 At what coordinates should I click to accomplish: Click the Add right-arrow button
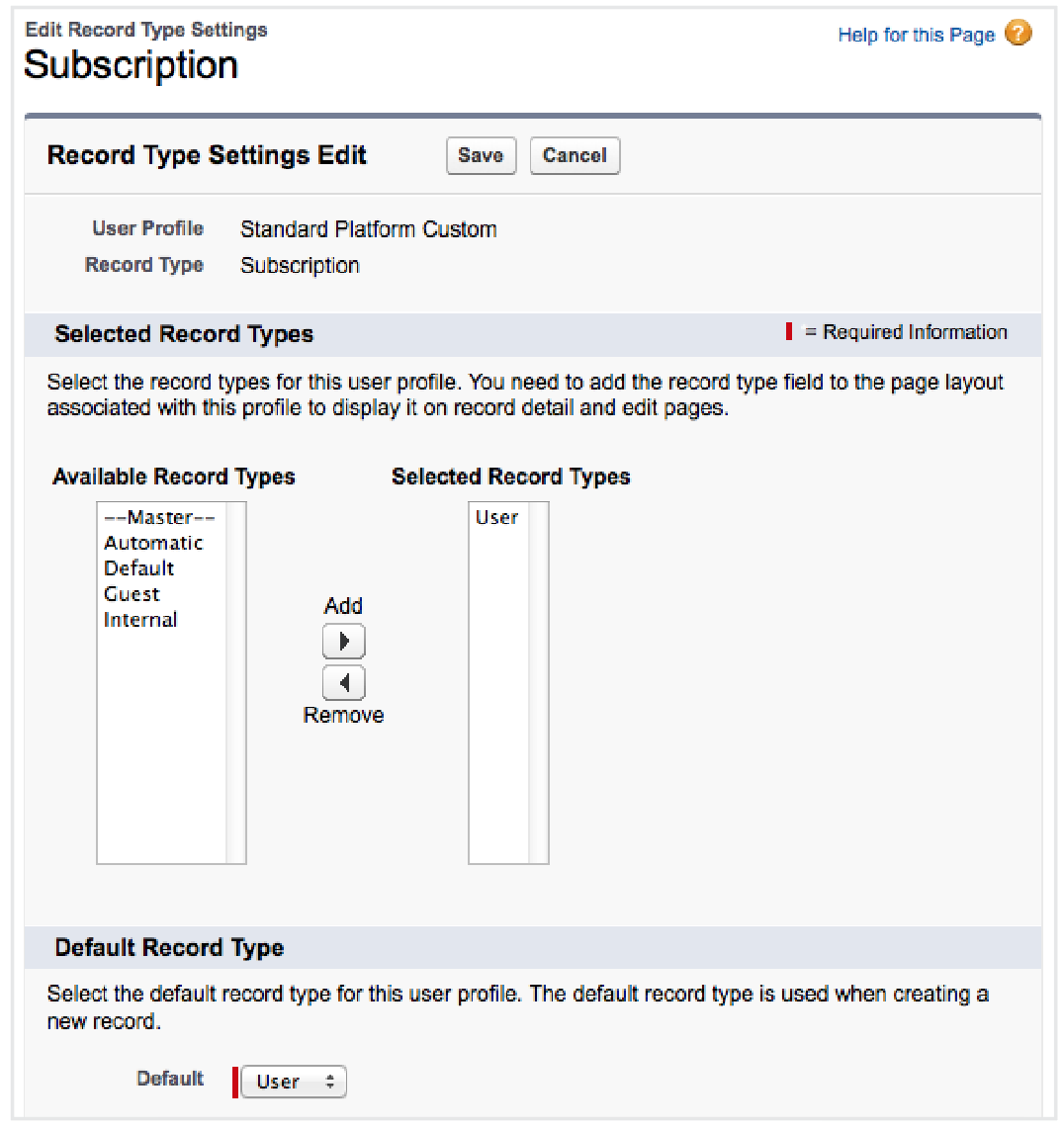point(344,642)
